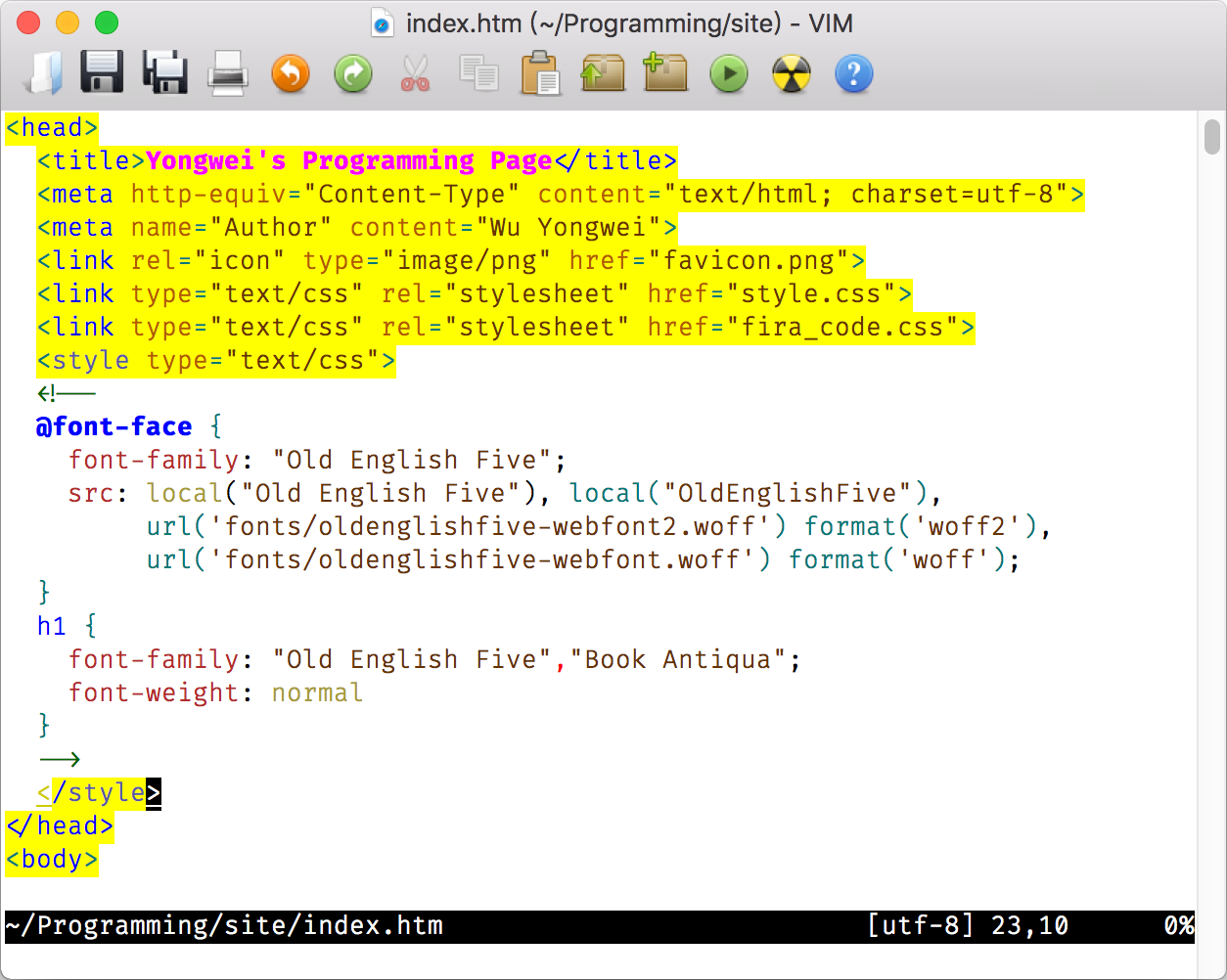
Task: Cut text with the scissors icon
Action: coord(415,73)
